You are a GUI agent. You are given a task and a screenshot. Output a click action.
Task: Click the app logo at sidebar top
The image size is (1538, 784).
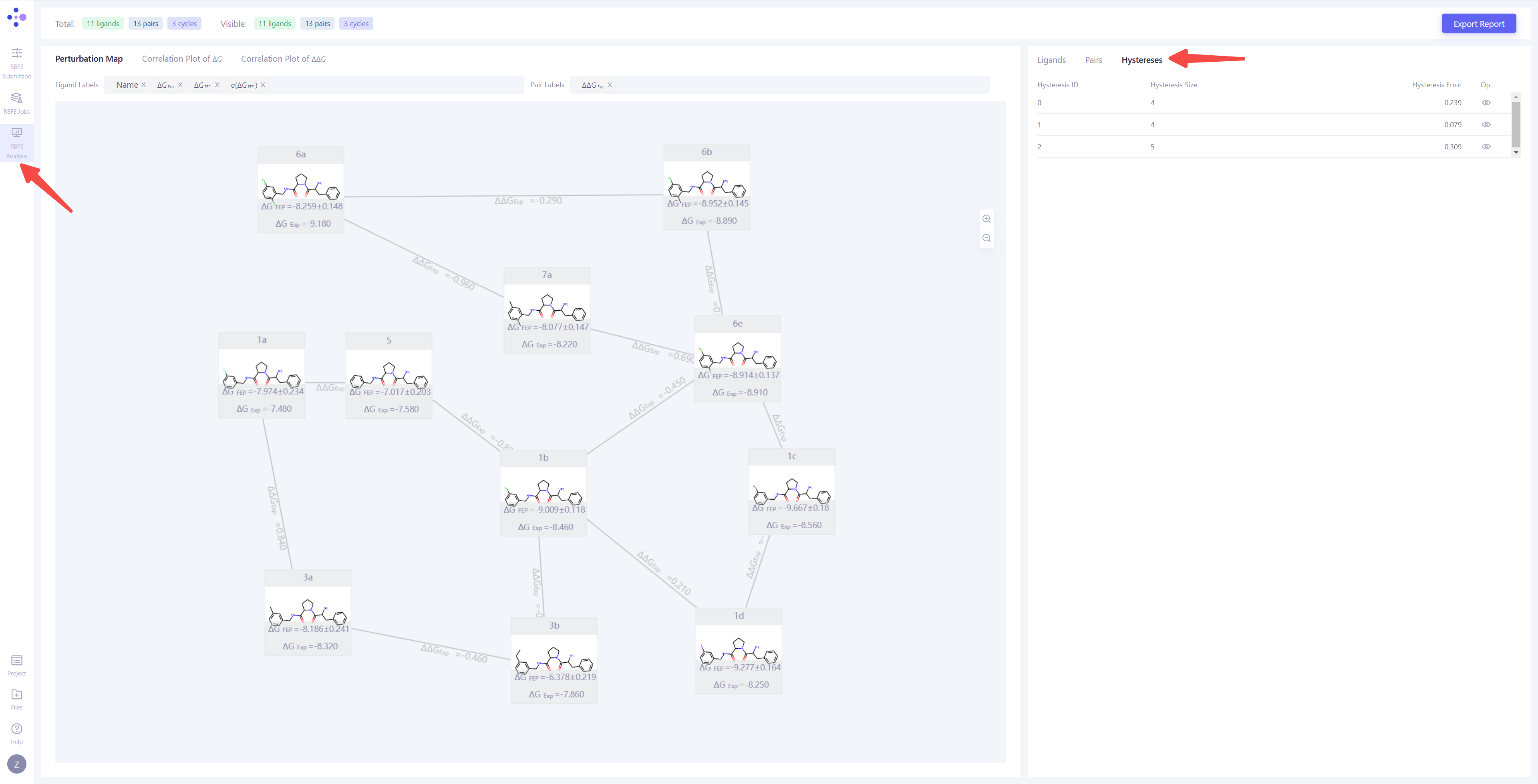coord(17,17)
